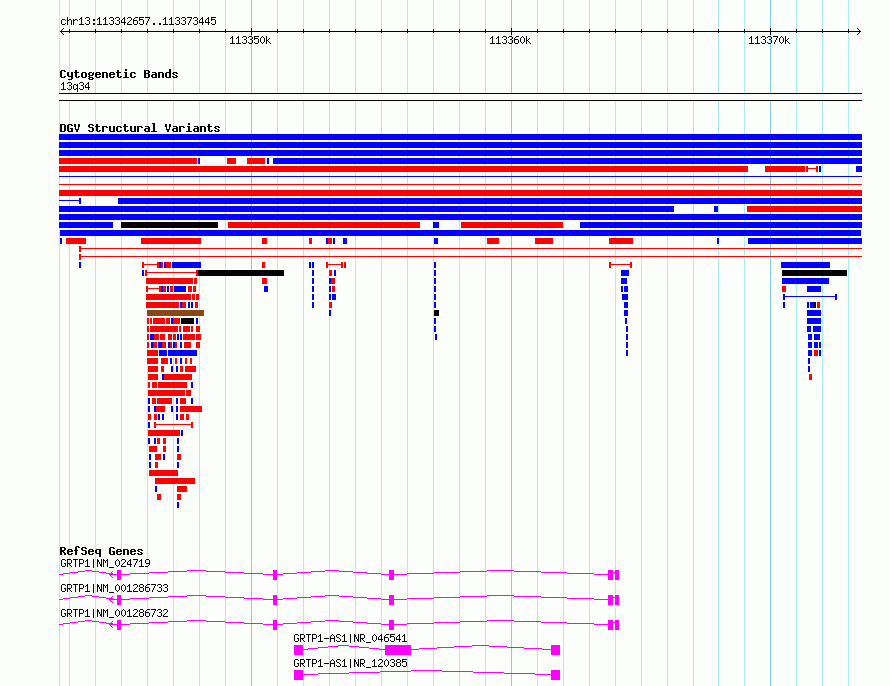Viewport: 890px width, 686px height.
Task: Click the 13q34 band label
Action: pos(75,86)
